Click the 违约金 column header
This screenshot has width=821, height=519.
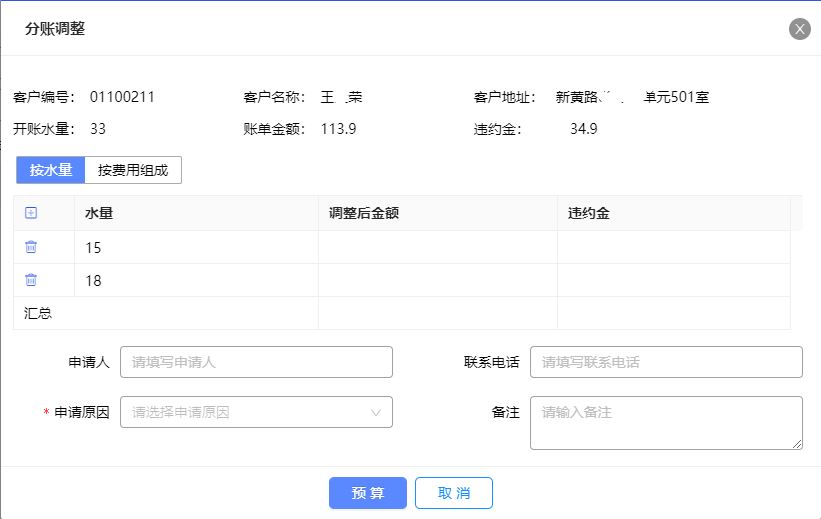pyautogui.click(x=674, y=213)
